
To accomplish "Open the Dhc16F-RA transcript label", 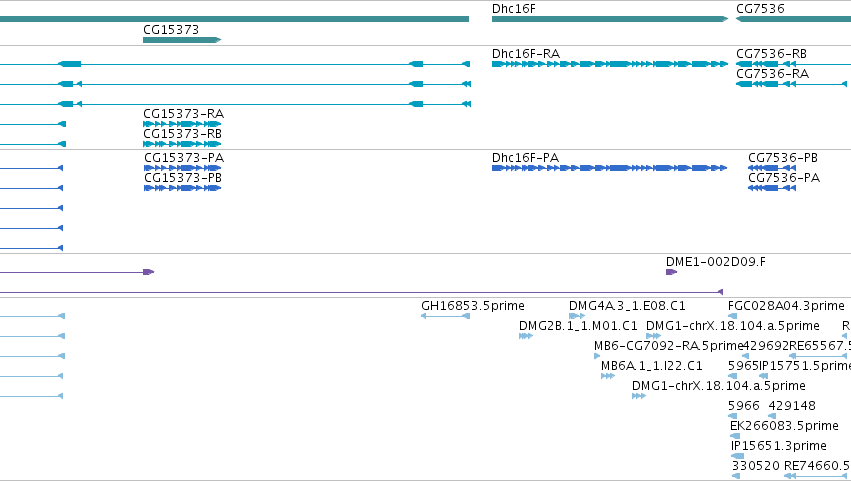I will point(525,54).
